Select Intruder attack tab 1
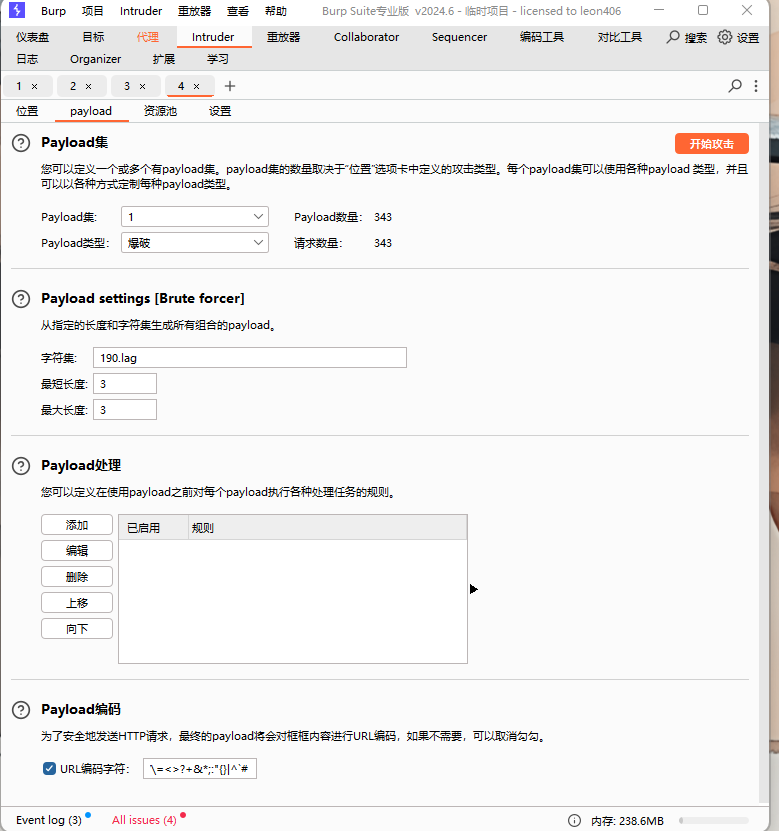Image resolution: width=779 pixels, height=831 pixels. [x=19, y=86]
